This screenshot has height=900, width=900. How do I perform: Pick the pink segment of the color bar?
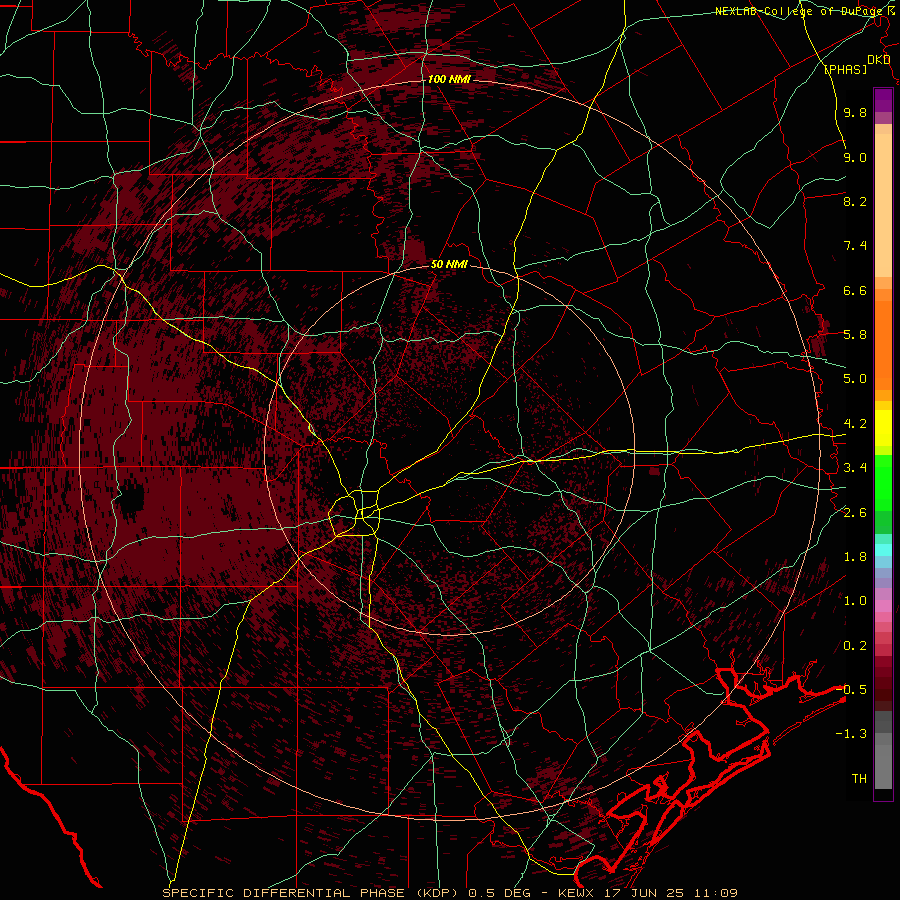(x=883, y=606)
